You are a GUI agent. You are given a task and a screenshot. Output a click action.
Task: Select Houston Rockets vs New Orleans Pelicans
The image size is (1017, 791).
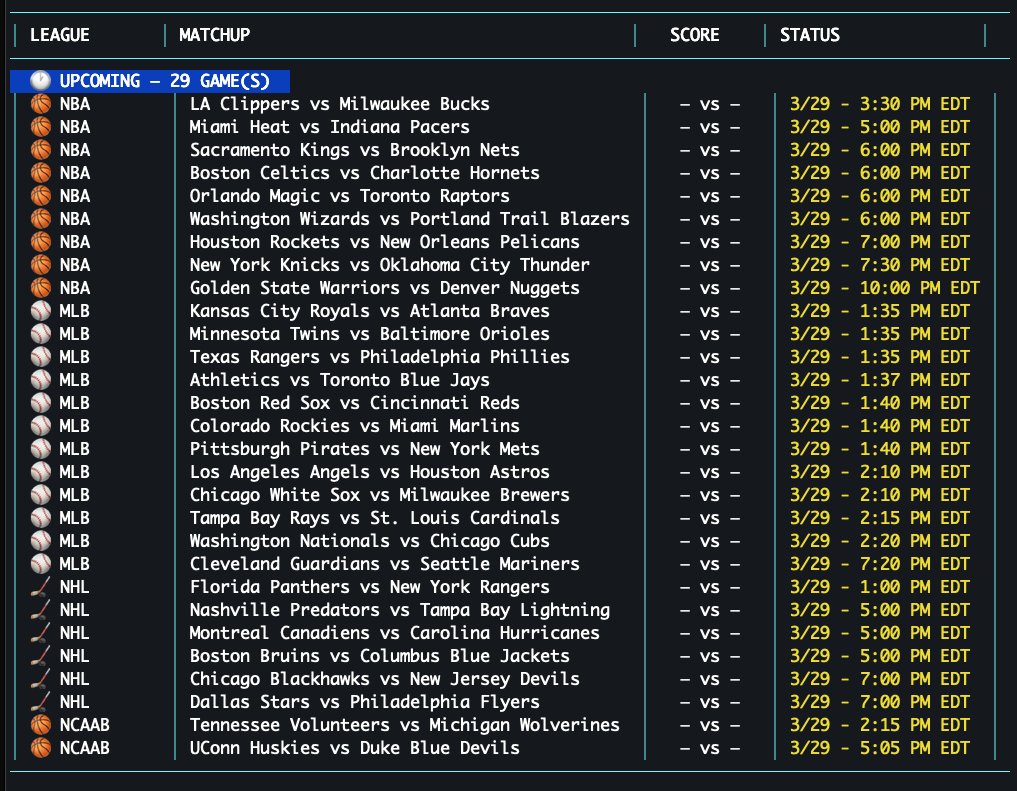pos(385,242)
